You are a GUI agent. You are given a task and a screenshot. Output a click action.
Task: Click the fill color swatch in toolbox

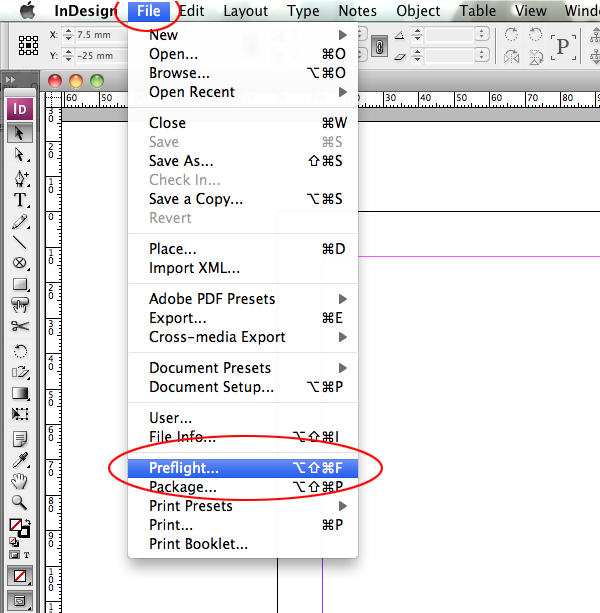coord(15,525)
